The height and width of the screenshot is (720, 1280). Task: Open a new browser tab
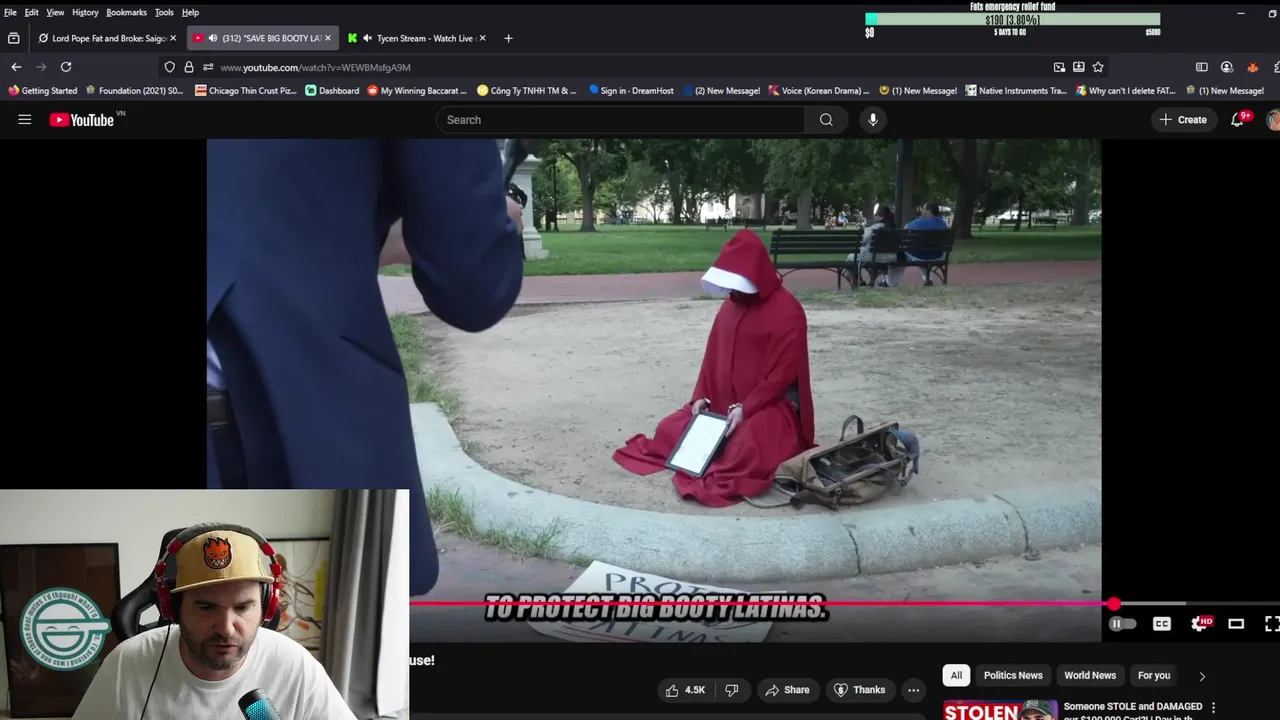pos(508,38)
